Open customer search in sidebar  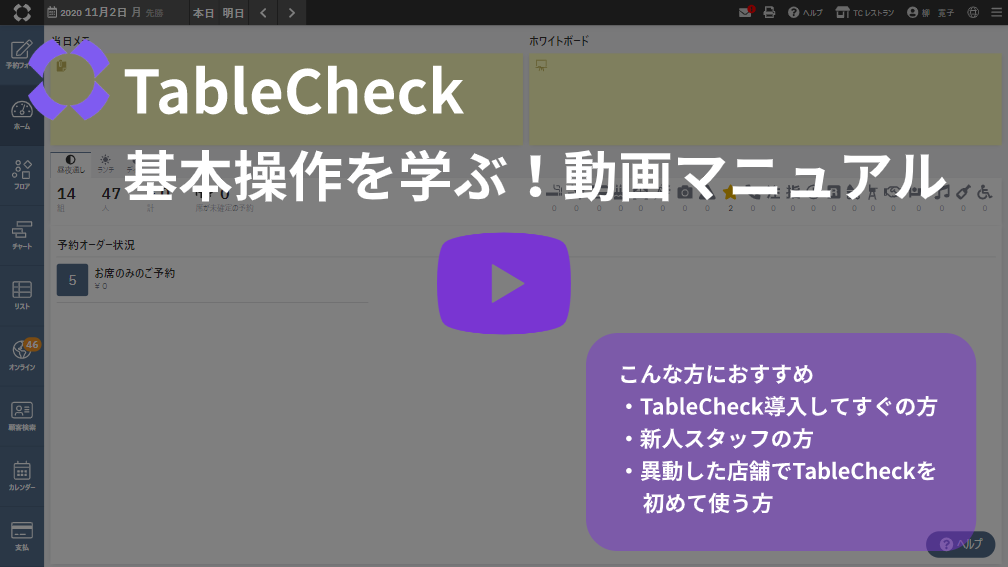(21, 415)
